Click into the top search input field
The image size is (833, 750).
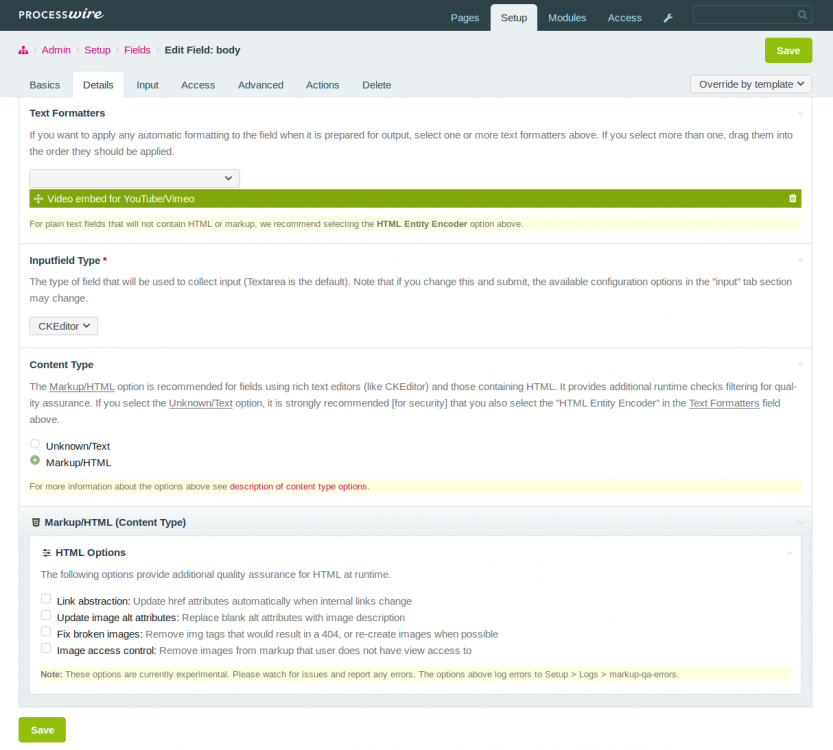point(745,15)
